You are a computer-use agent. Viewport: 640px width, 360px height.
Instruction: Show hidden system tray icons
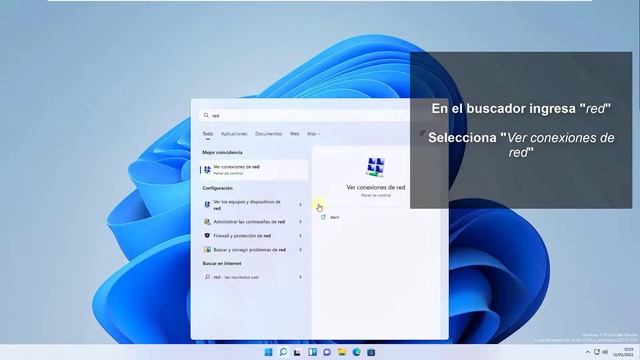pos(587,352)
